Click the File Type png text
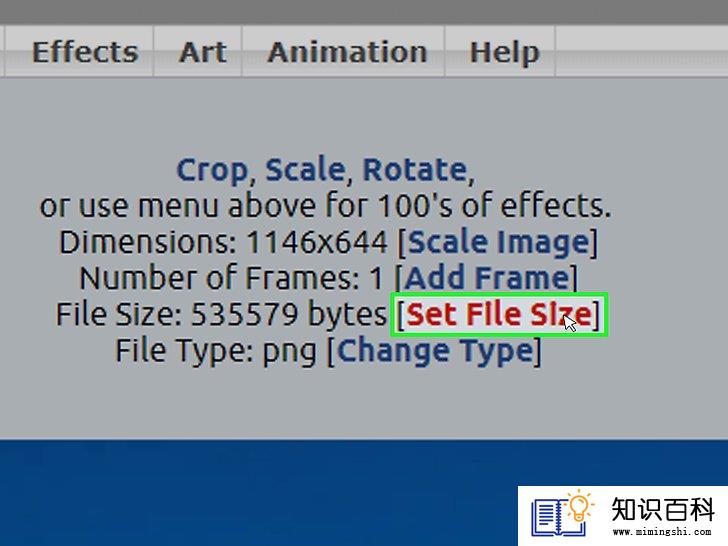The image size is (728, 546). (x=216, y=351)
